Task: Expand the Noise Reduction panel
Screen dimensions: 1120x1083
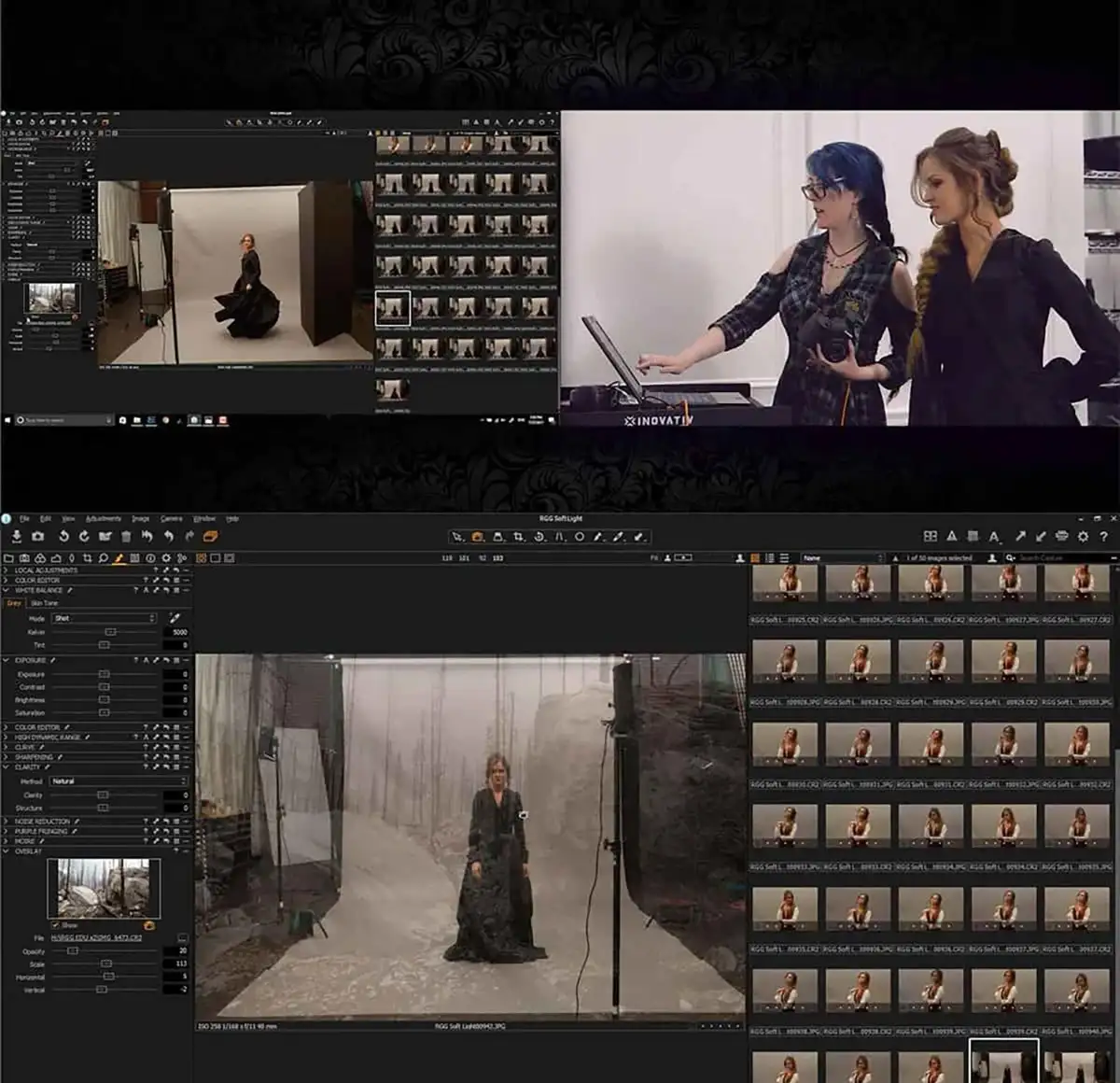Action: 7,822
